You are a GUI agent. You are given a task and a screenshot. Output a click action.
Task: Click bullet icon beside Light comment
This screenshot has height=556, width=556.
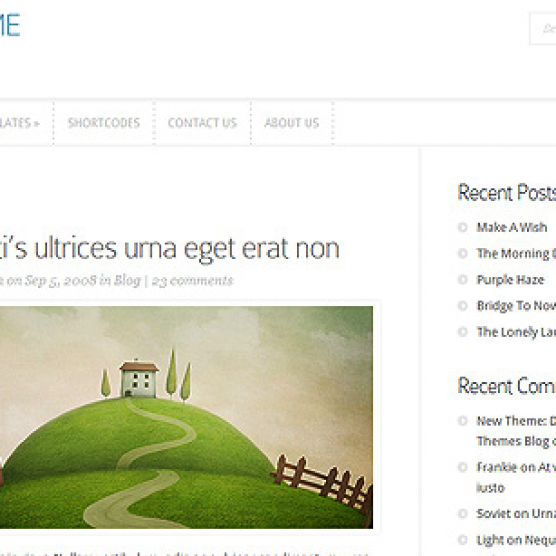[463, 540]
